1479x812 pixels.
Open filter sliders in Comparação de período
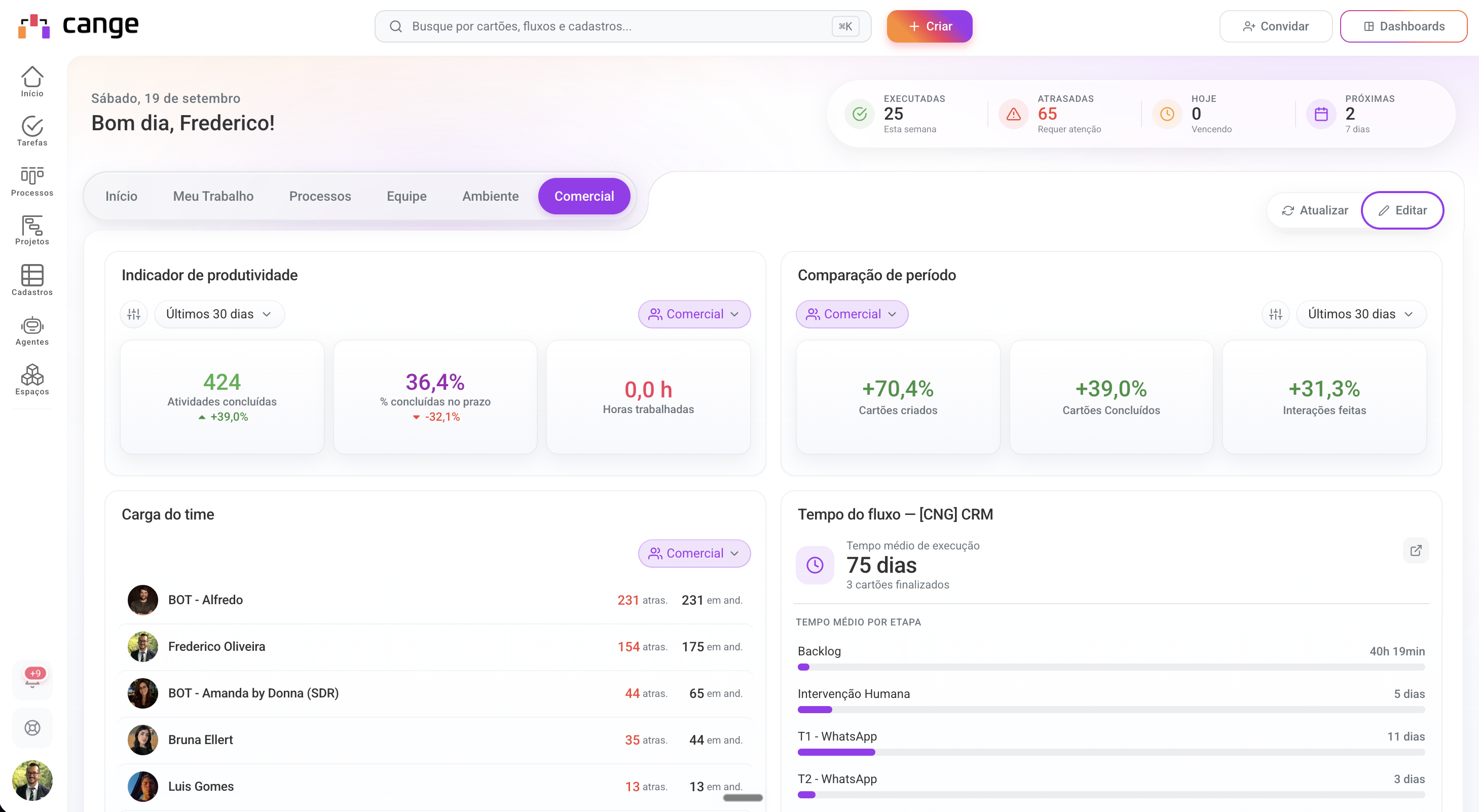[1275, 314]
